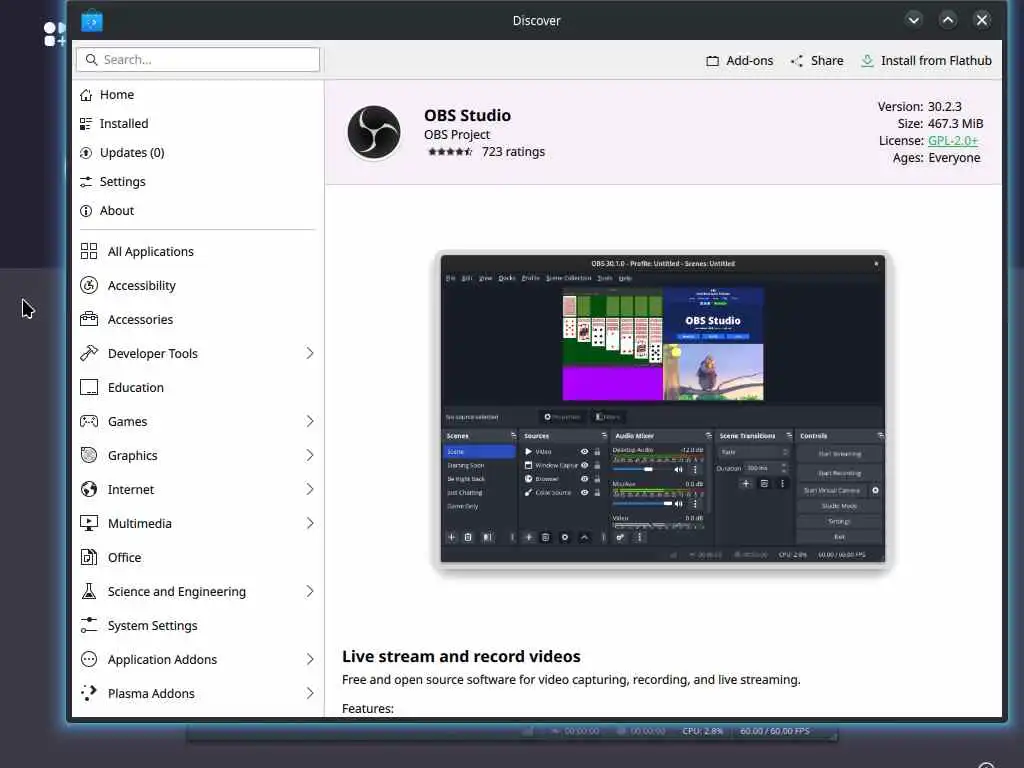Click the Accessibility category icon
The height and width of the screenshot is (768, 1024).
[89, 285]
